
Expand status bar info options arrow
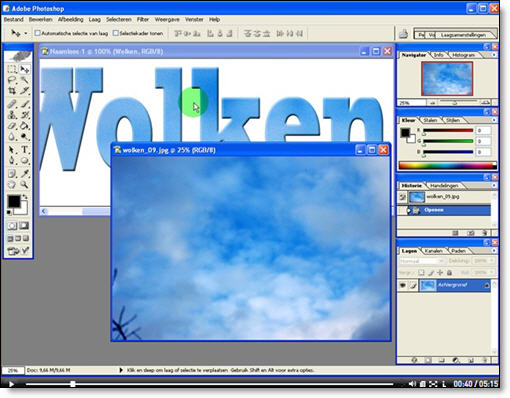tap(121, 370)
